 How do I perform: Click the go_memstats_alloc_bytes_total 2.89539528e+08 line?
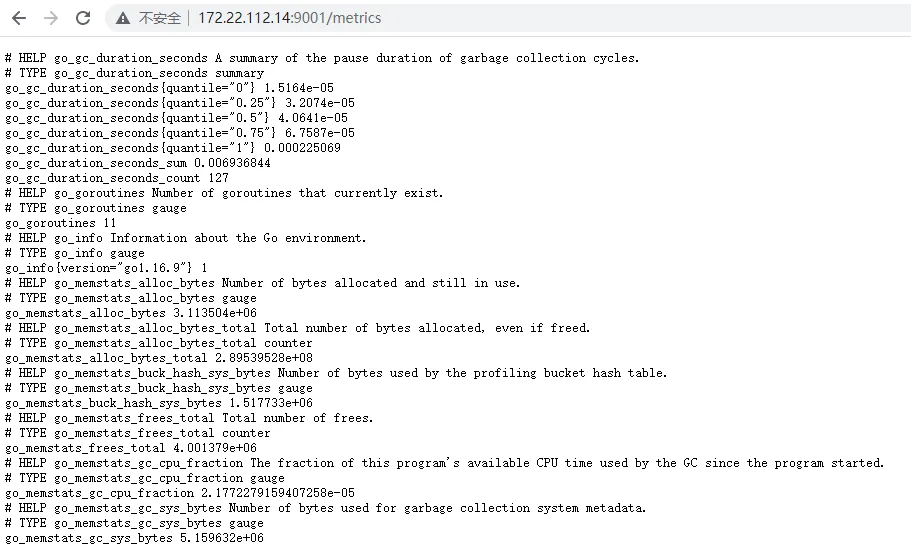coord(159,358)
